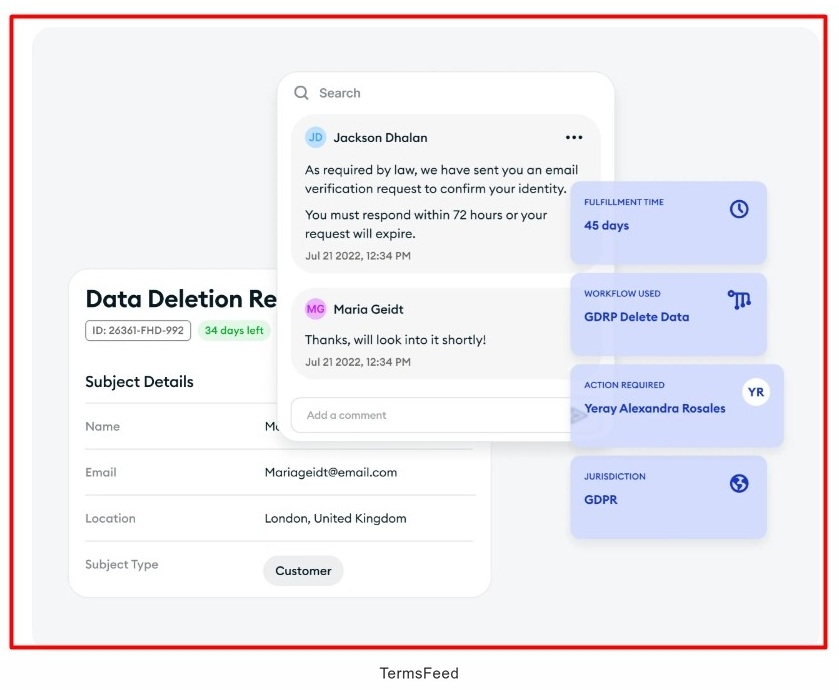Screen dimensions: 839x690
Task: Click the 34 days left badge
Action: [234, 331]
